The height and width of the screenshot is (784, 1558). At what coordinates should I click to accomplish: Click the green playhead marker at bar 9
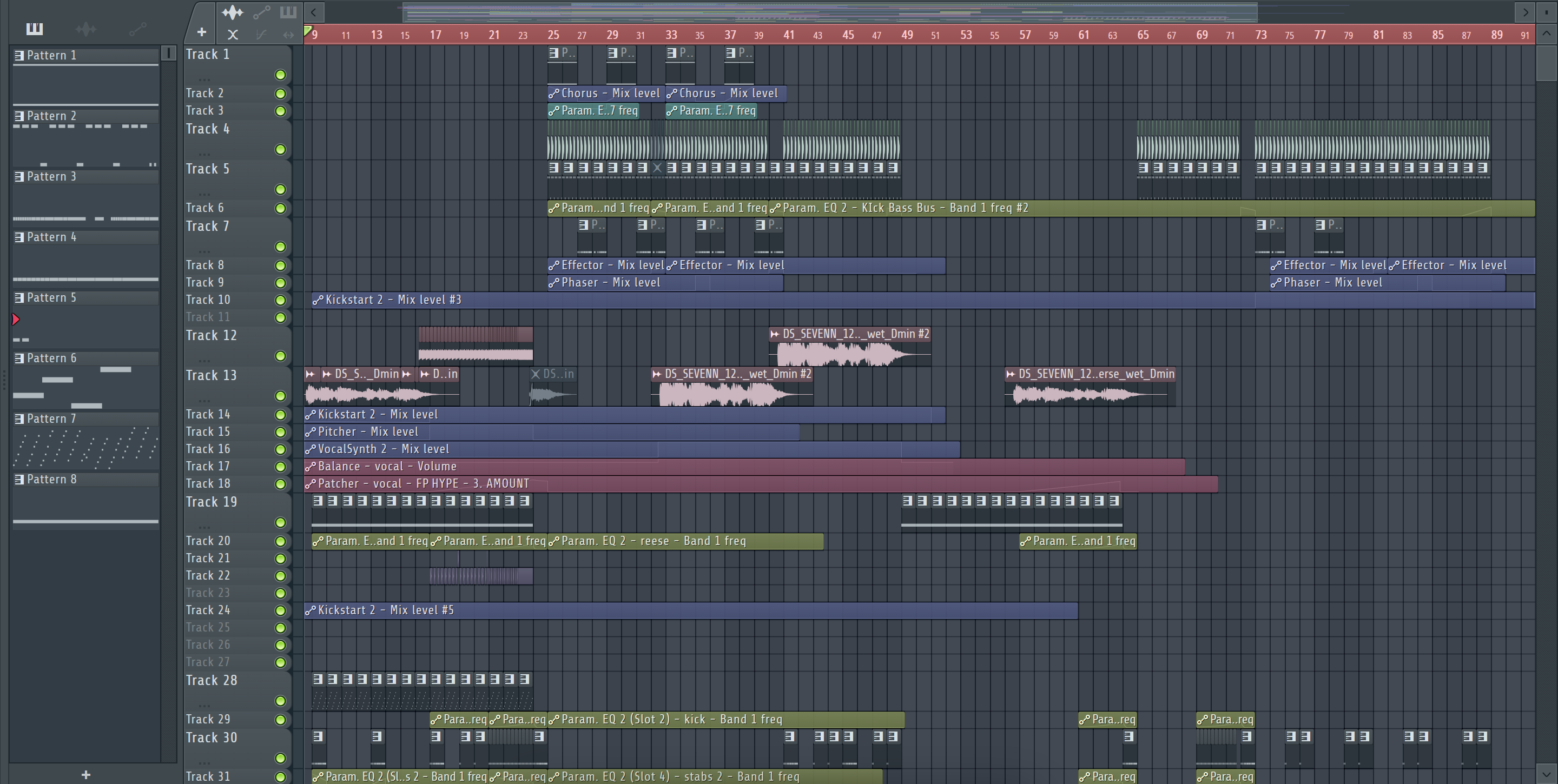[308, 31]
